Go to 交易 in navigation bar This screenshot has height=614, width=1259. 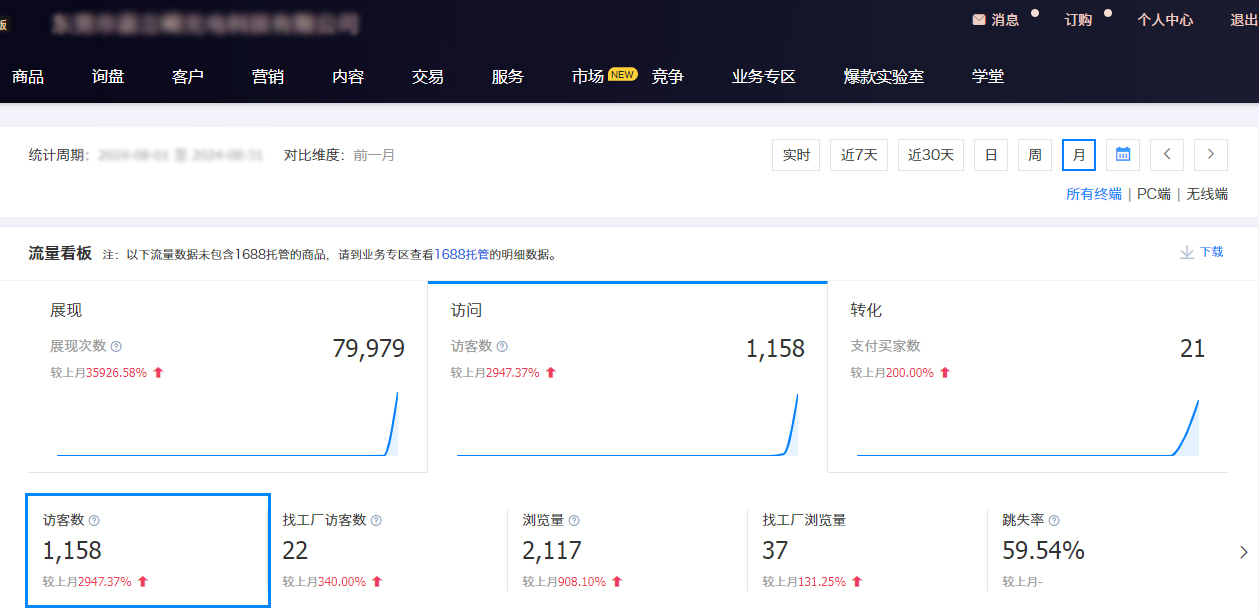tap(428, 76)
